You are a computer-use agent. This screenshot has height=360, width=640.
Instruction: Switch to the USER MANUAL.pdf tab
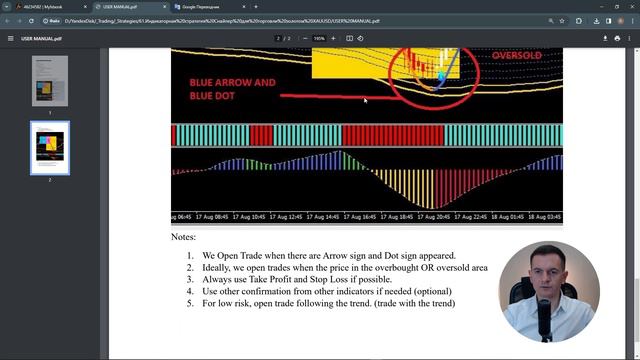coord(131,7)
